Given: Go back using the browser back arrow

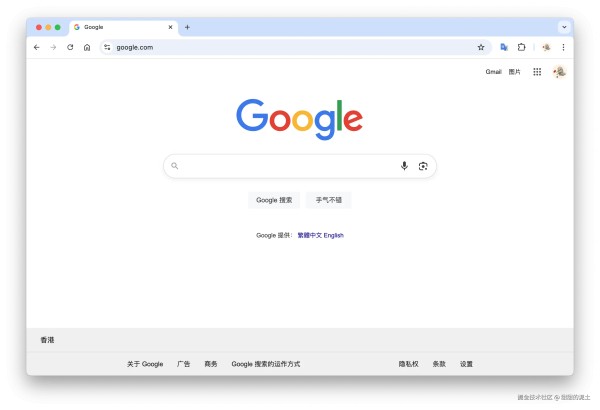Looking at the screenshot, I should tap(37, 47).
